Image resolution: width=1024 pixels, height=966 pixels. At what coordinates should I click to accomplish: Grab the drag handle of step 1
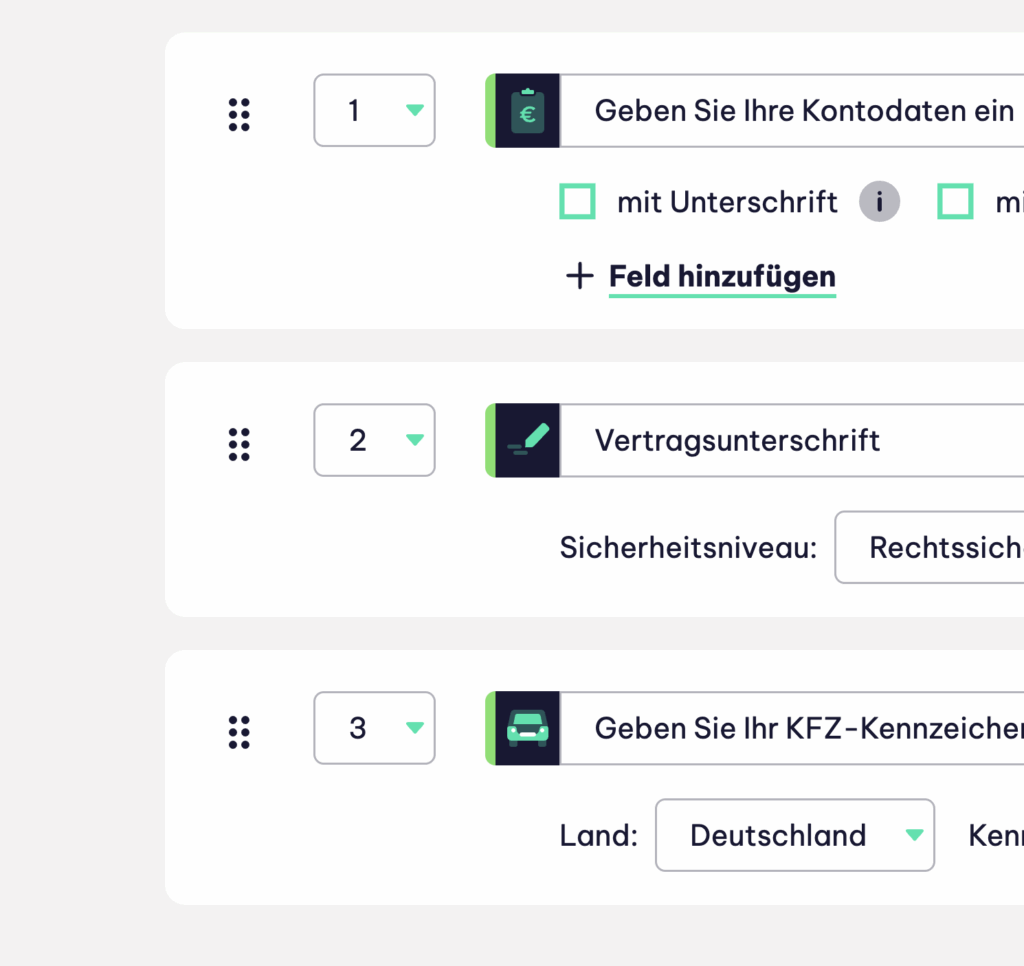[239, 115]
